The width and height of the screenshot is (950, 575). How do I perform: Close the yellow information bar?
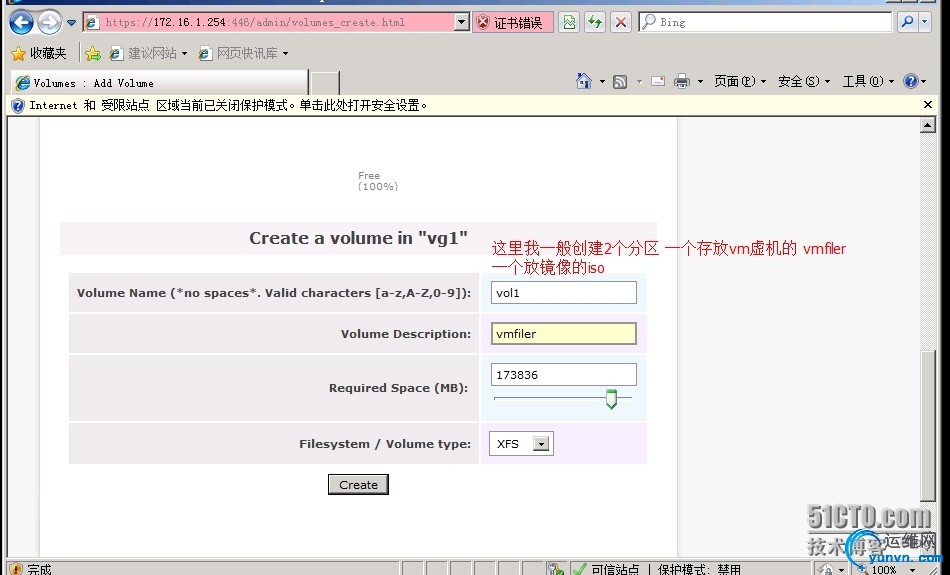(x=928, y=105)
